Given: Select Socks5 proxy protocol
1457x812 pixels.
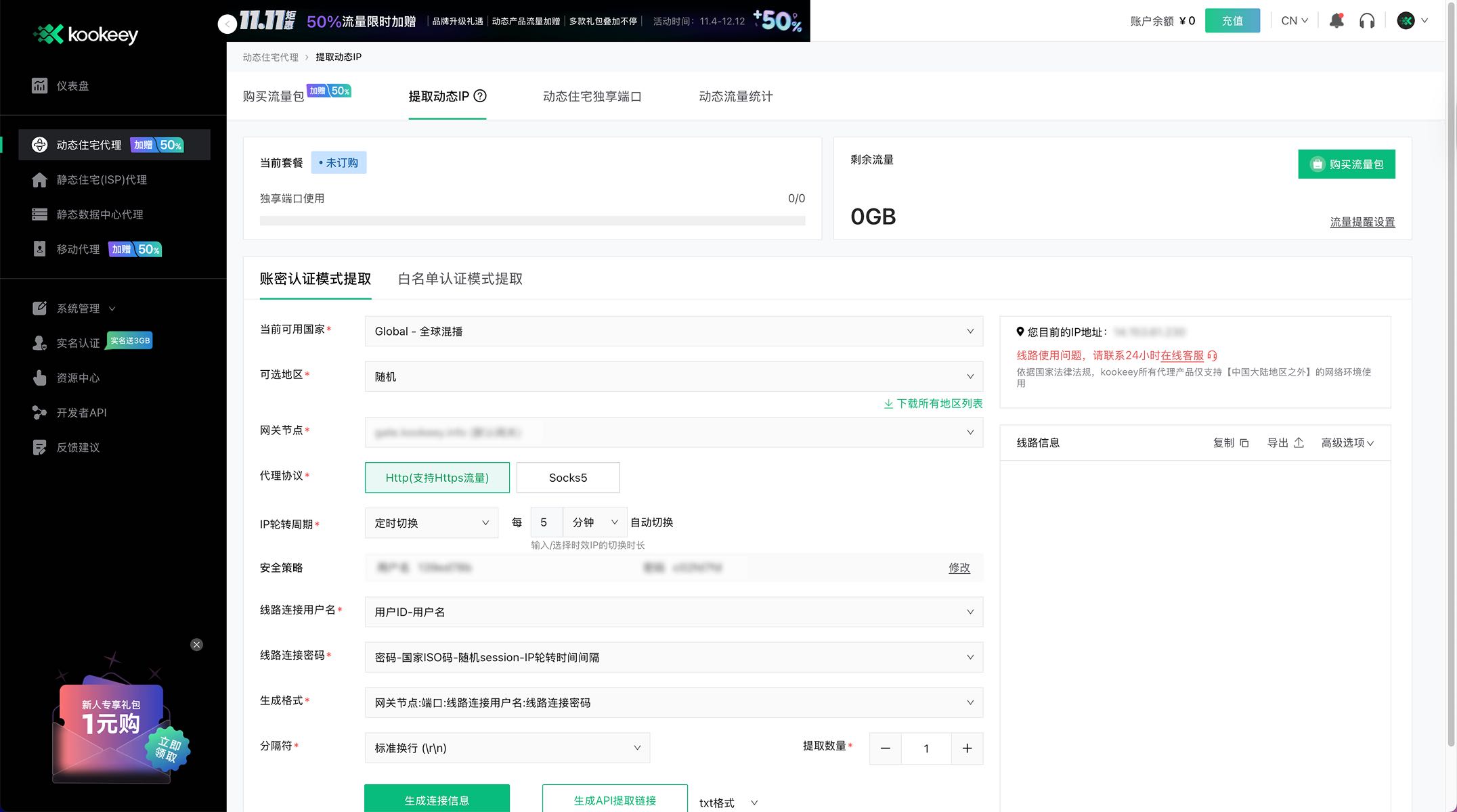Looking at the screenshot, I should click(x=567, y=478).
